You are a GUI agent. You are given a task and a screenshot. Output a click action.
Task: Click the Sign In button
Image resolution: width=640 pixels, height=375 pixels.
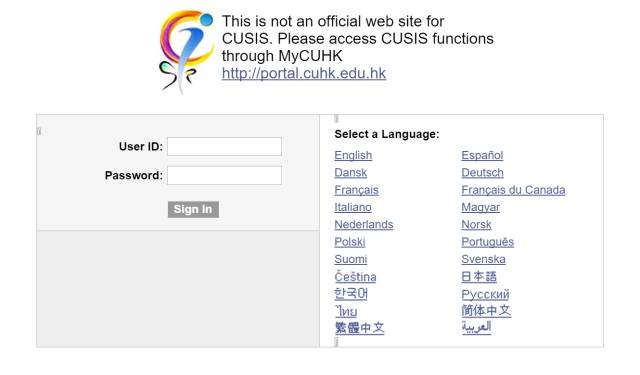pyautogui.click(x=193, y=209)
